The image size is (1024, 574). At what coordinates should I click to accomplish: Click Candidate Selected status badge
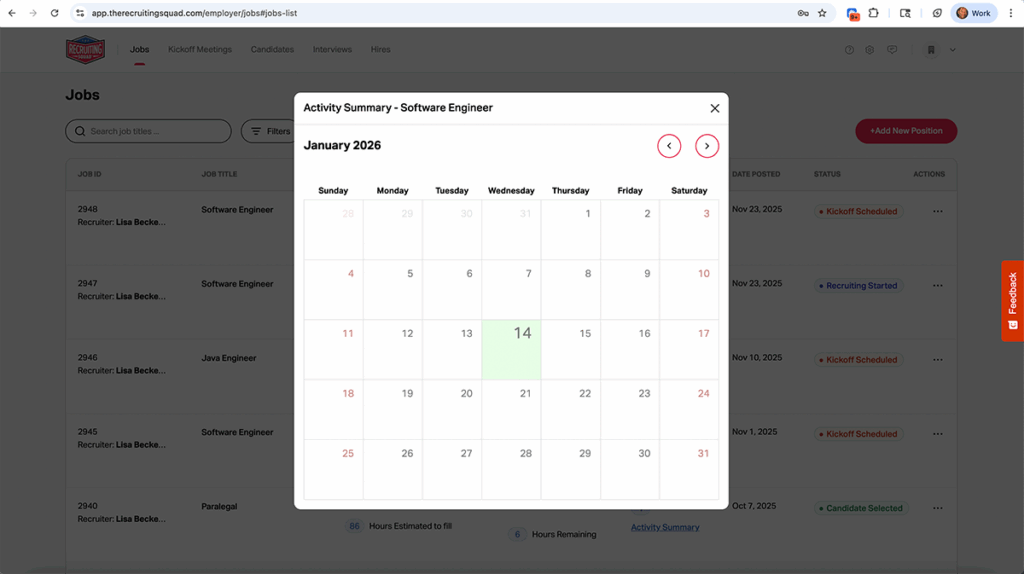[861, 508]
